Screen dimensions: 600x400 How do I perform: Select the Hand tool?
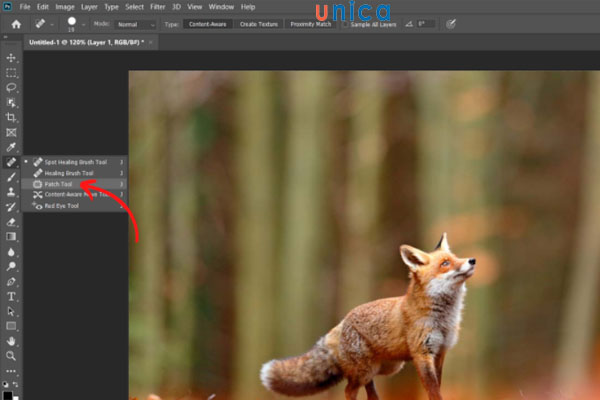click(11, 341)
